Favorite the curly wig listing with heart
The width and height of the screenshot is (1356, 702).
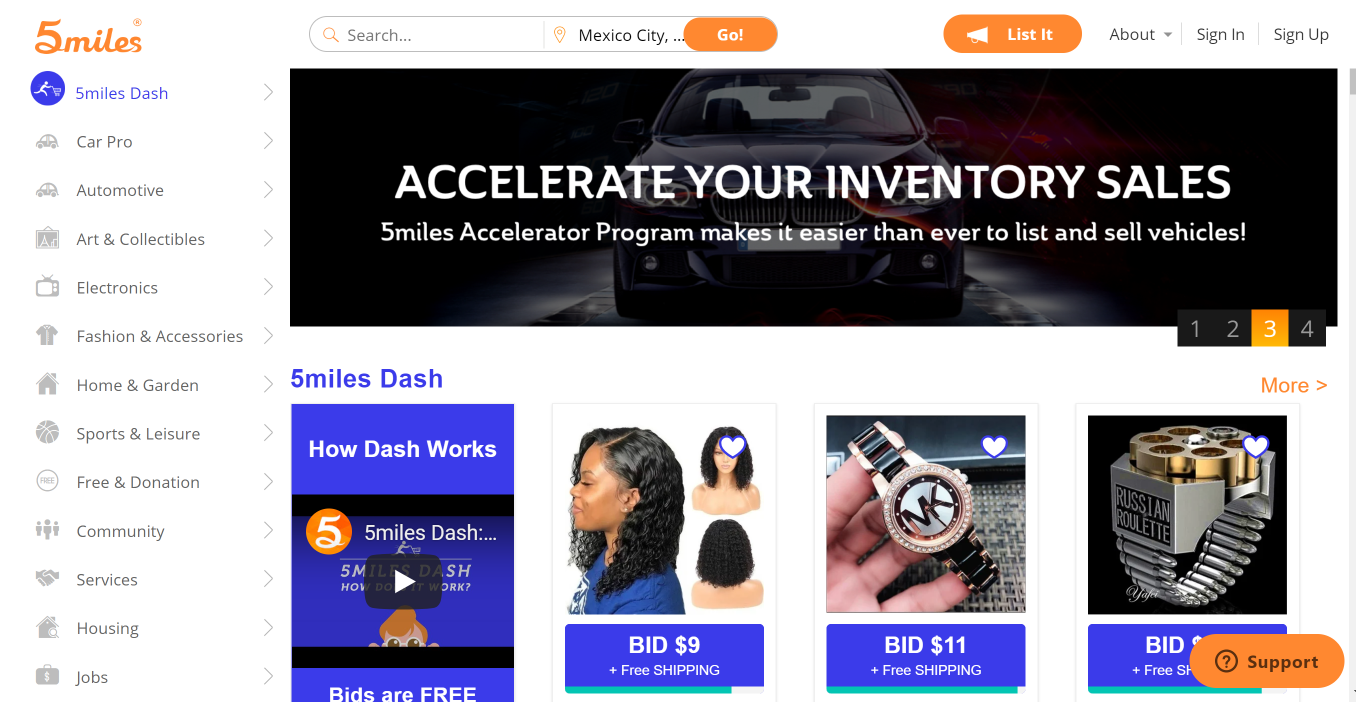[x=733, y=446]
